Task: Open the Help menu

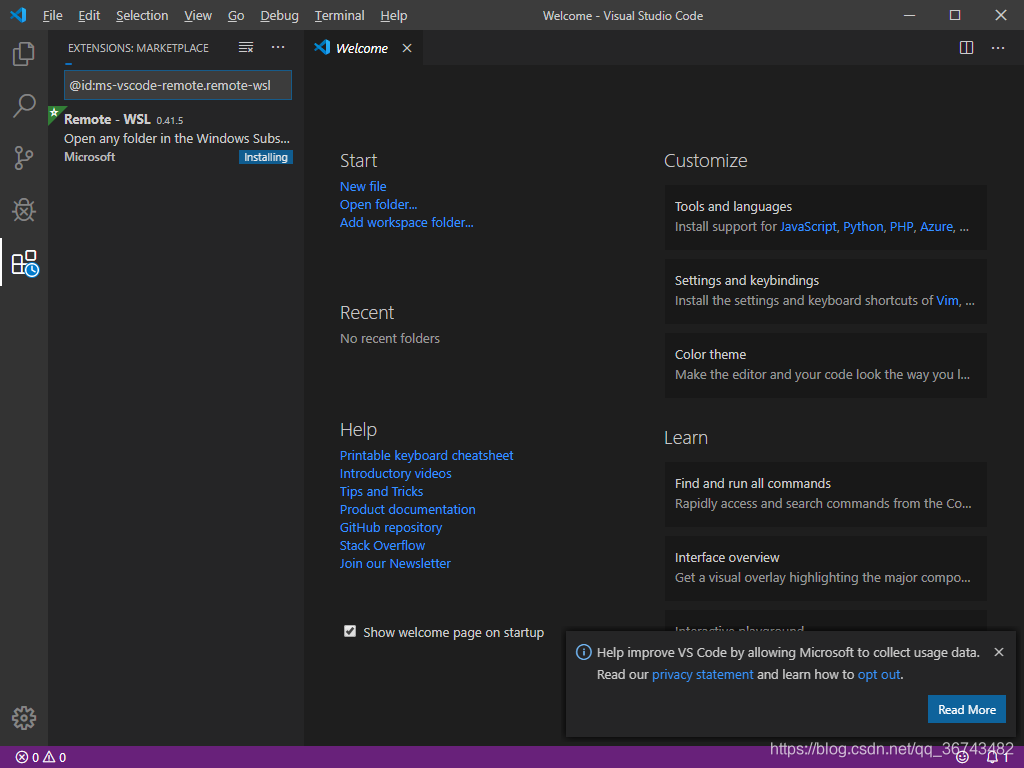Action: point(394,16)
